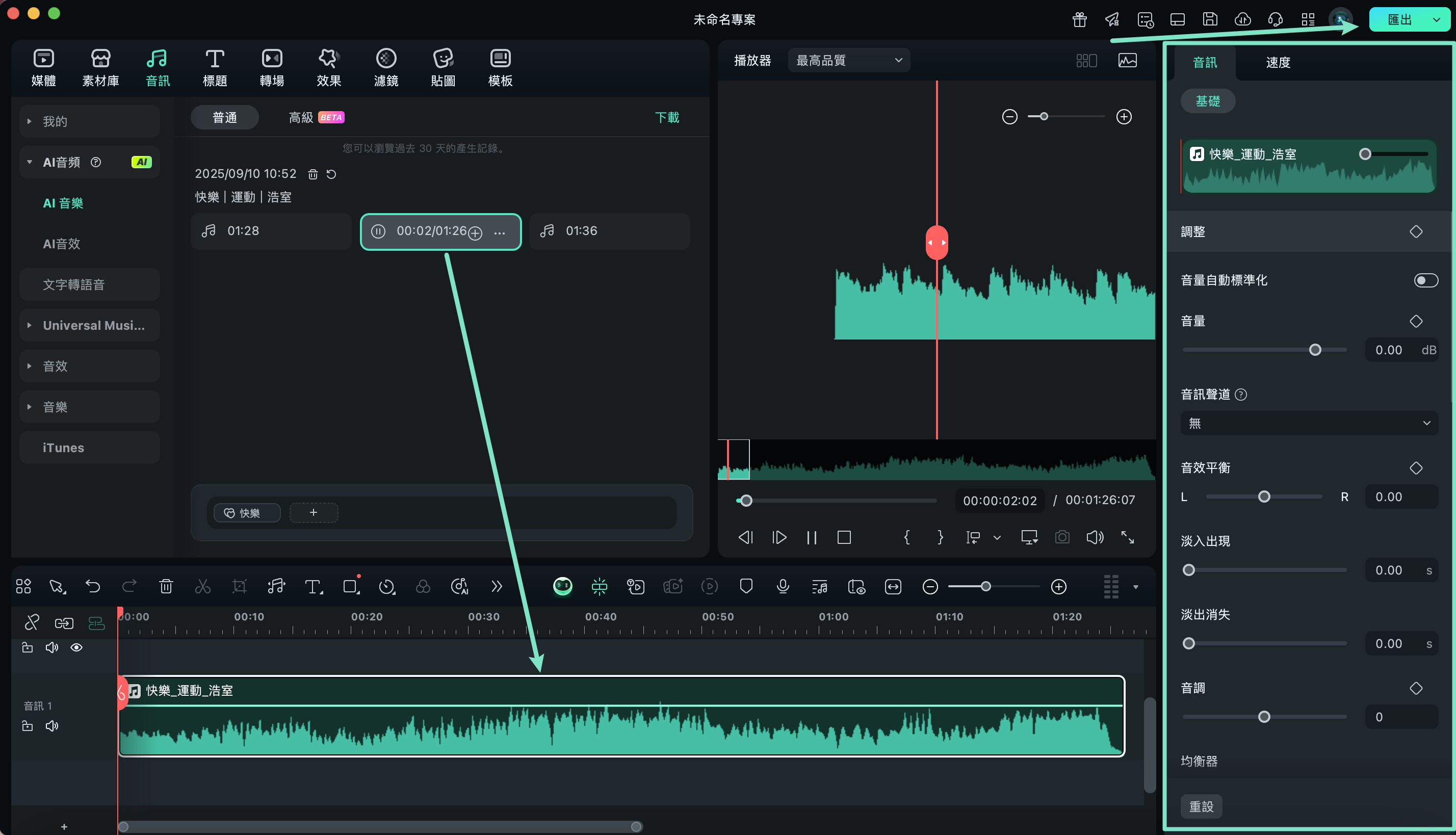This screenshot has width=1456, height=835.
Task: Toggle 調整 keyframe diamond
Action: point(1416,231)
